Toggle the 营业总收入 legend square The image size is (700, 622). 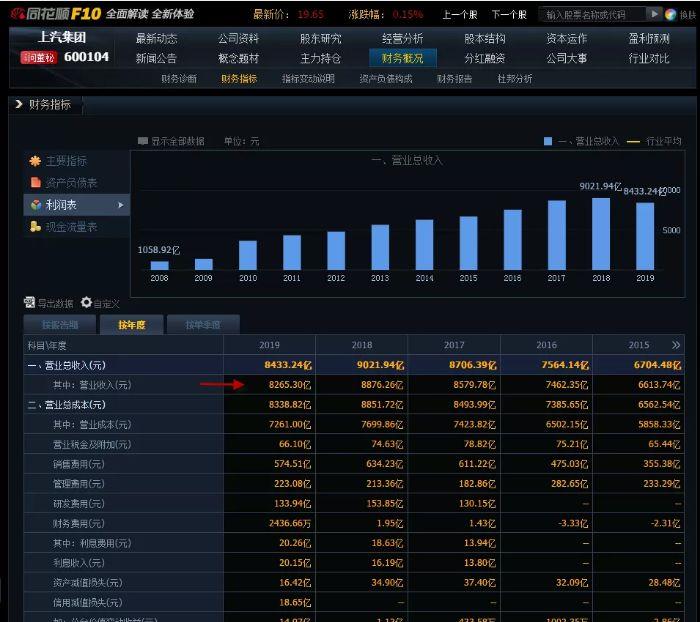pyautogui.click(x=548, y=142)
